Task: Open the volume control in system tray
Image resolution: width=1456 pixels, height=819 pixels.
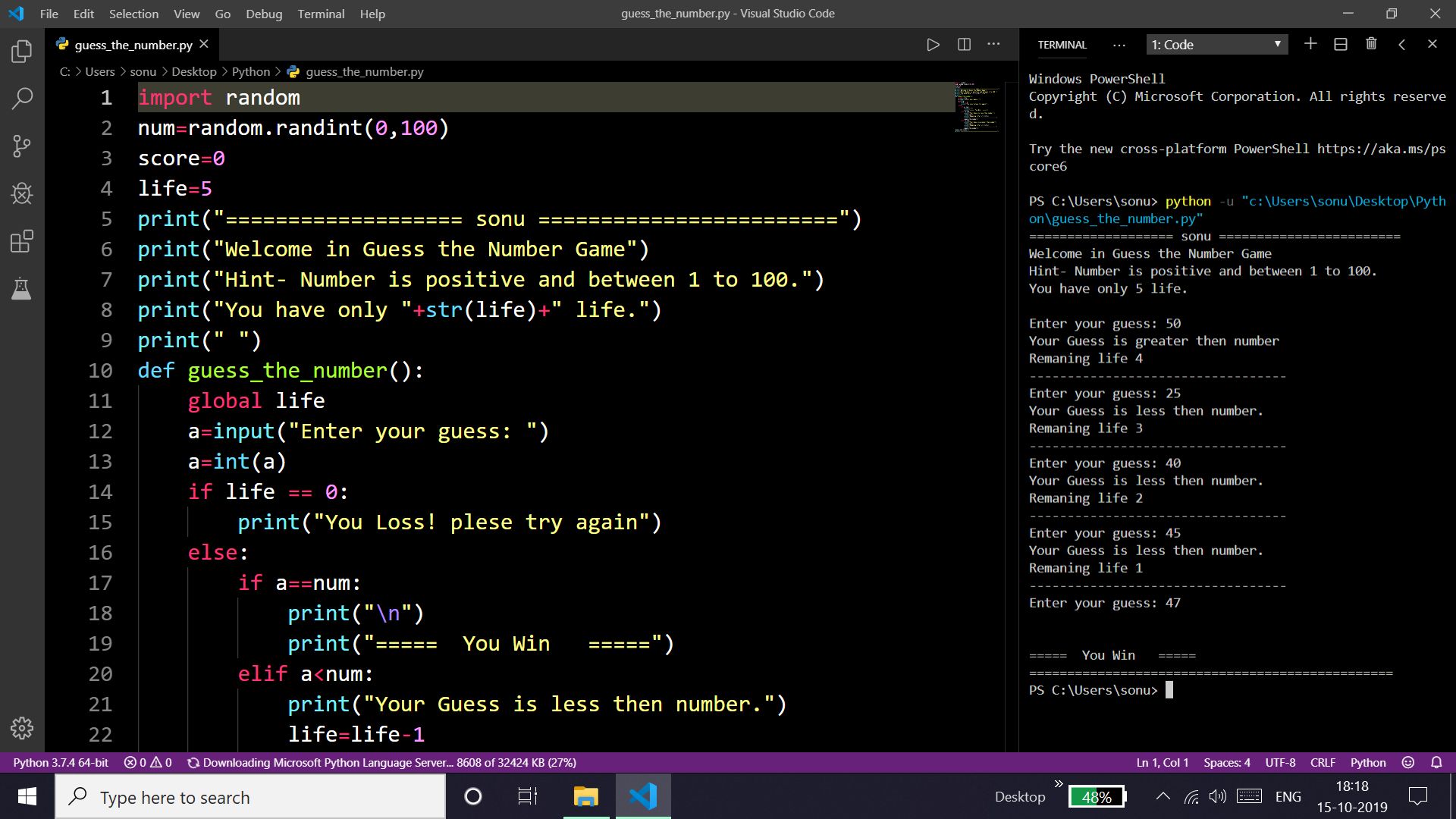Action: tap(1218, 796)
